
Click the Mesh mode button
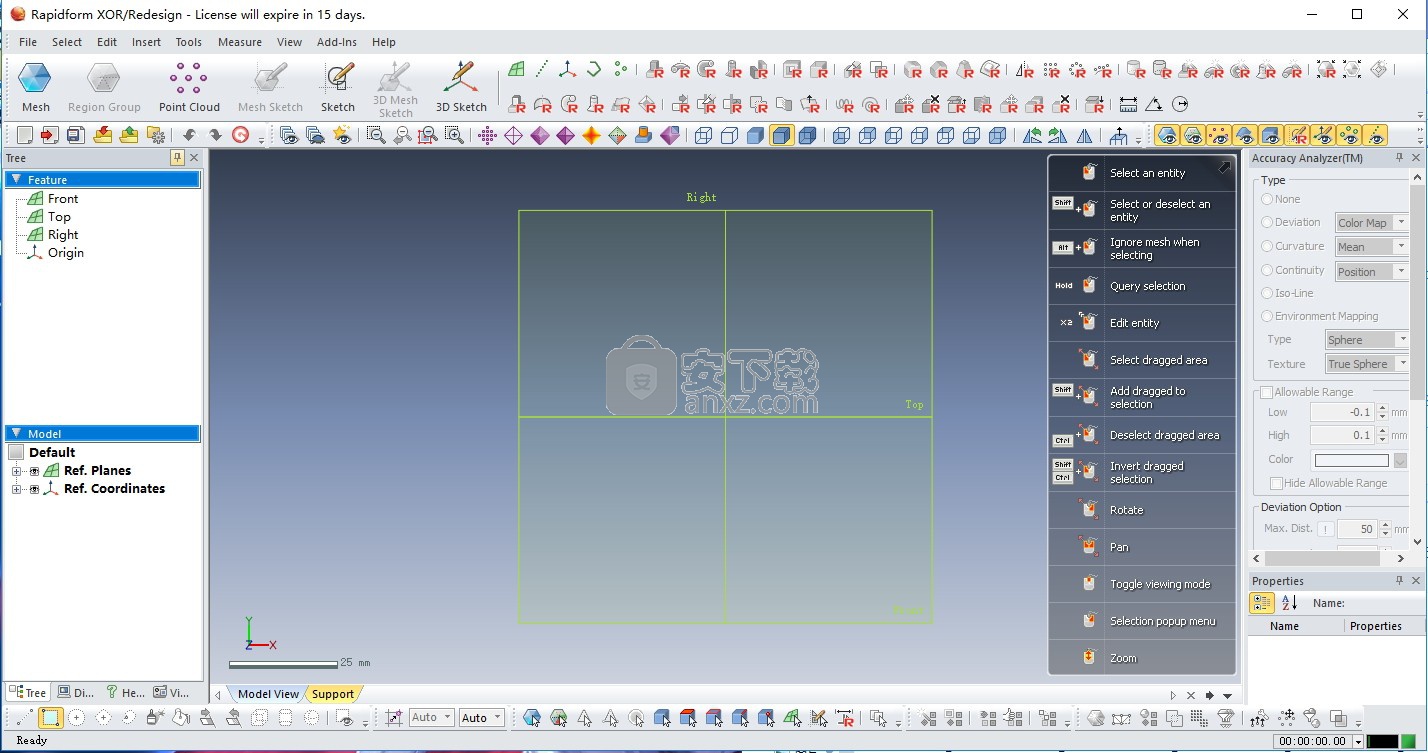(x=35, y=88)
